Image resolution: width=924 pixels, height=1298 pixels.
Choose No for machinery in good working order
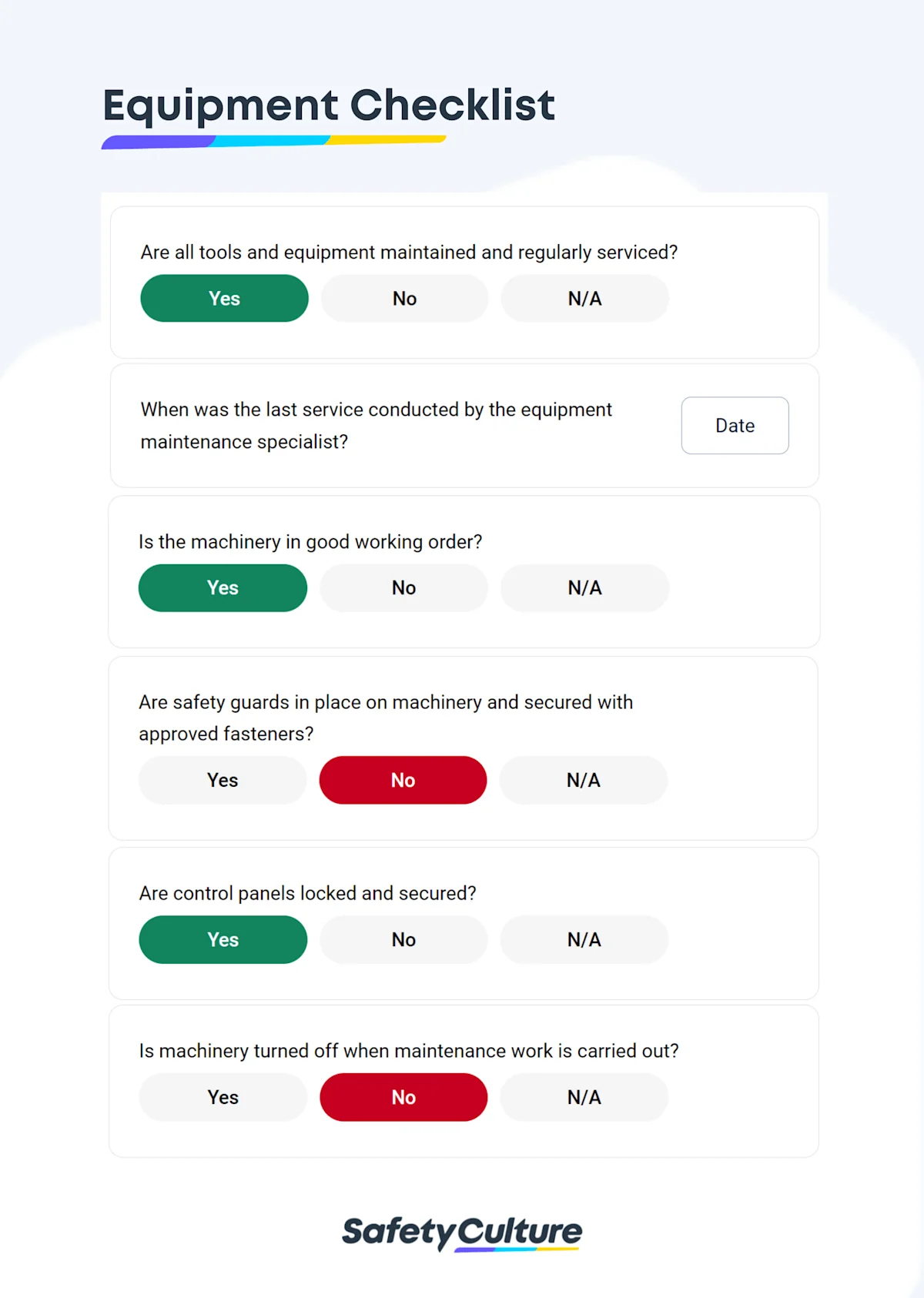click(403, 588)
